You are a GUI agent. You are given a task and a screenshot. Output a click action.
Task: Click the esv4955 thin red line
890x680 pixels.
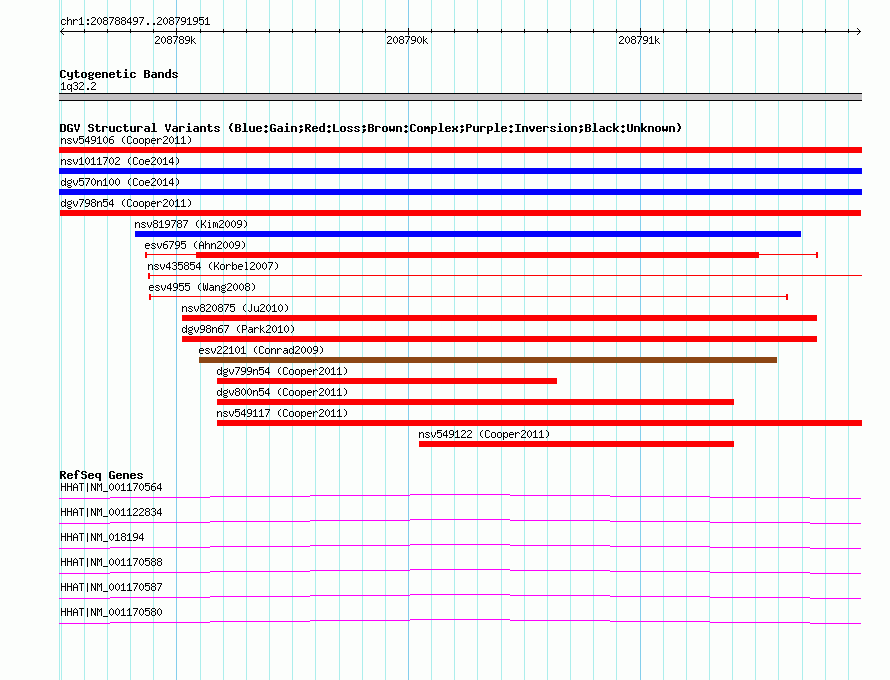point(468,297)
